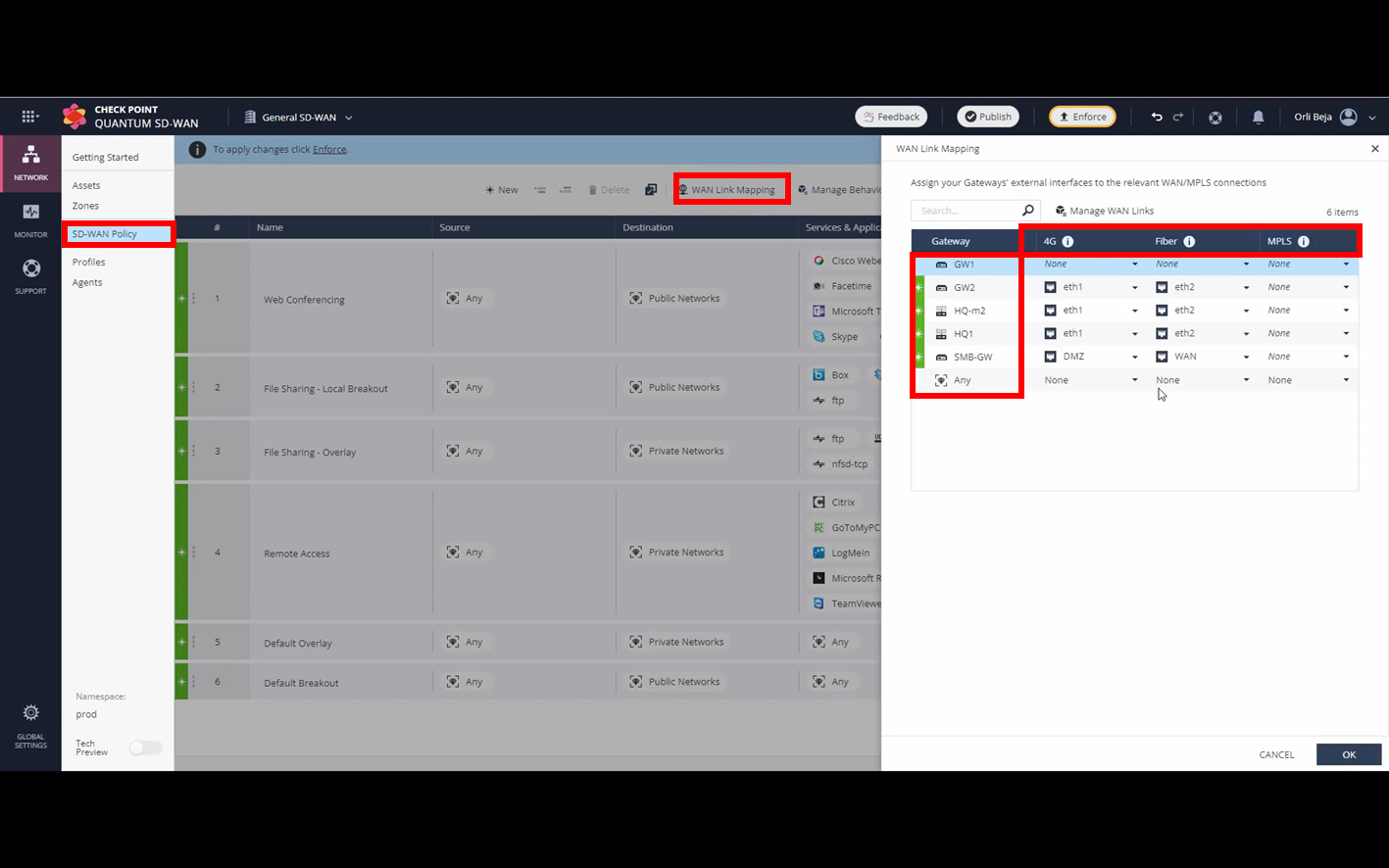Click the Enforce button

click(1082, 117)
